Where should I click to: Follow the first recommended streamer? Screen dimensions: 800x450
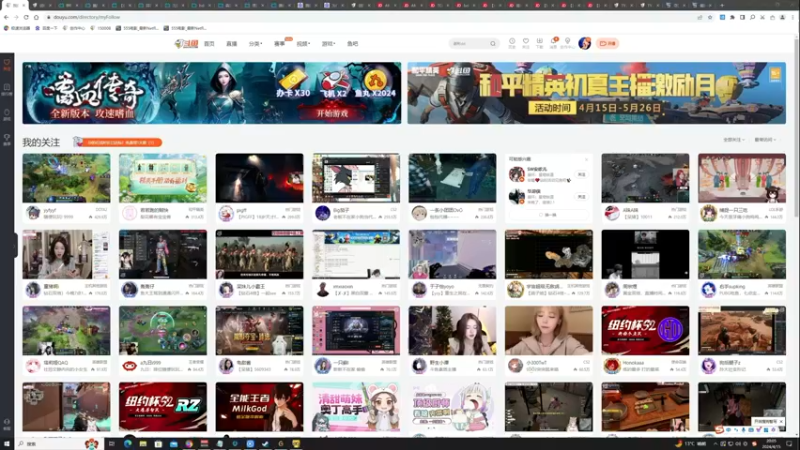581,174
